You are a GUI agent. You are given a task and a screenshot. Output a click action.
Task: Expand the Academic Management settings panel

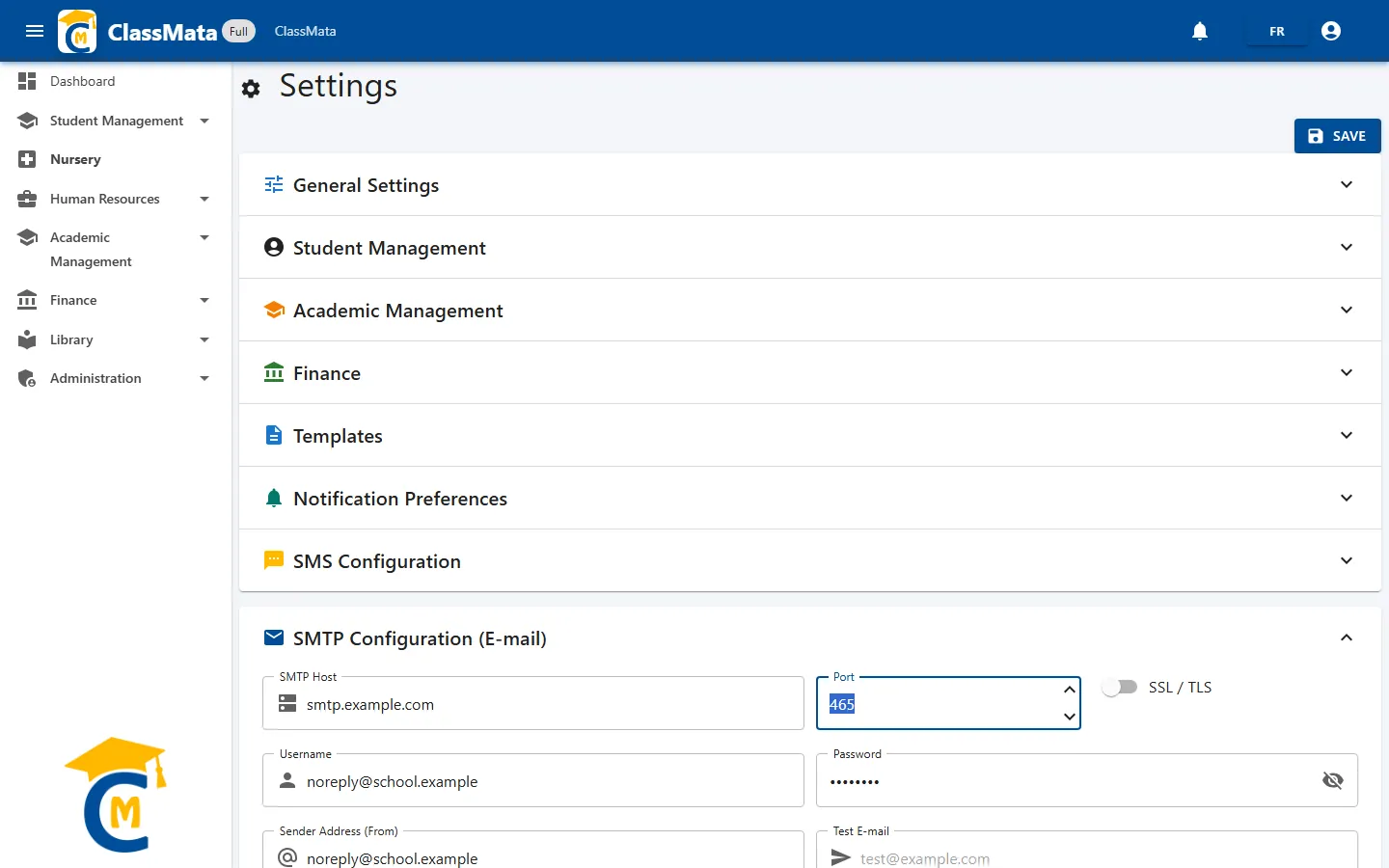(1347, 310)
